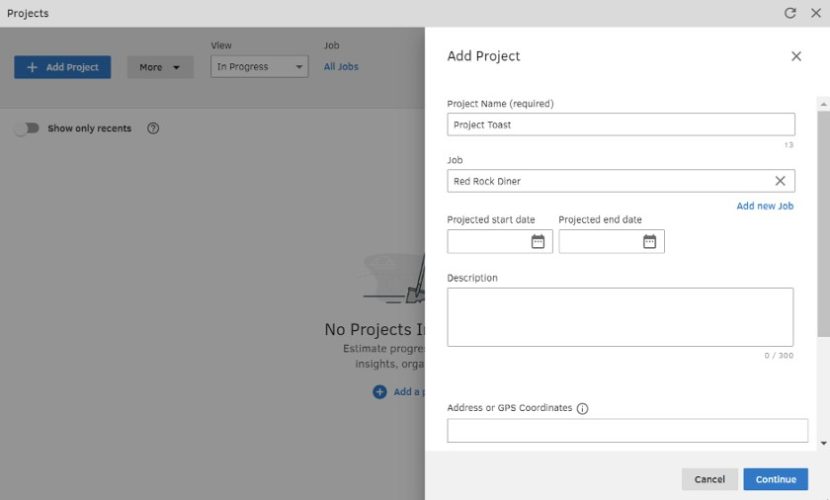The height and width of the screenshot is (500, 830).
Task: Click the Continue button
Action: pyautogui.click(x=775, y=479)
